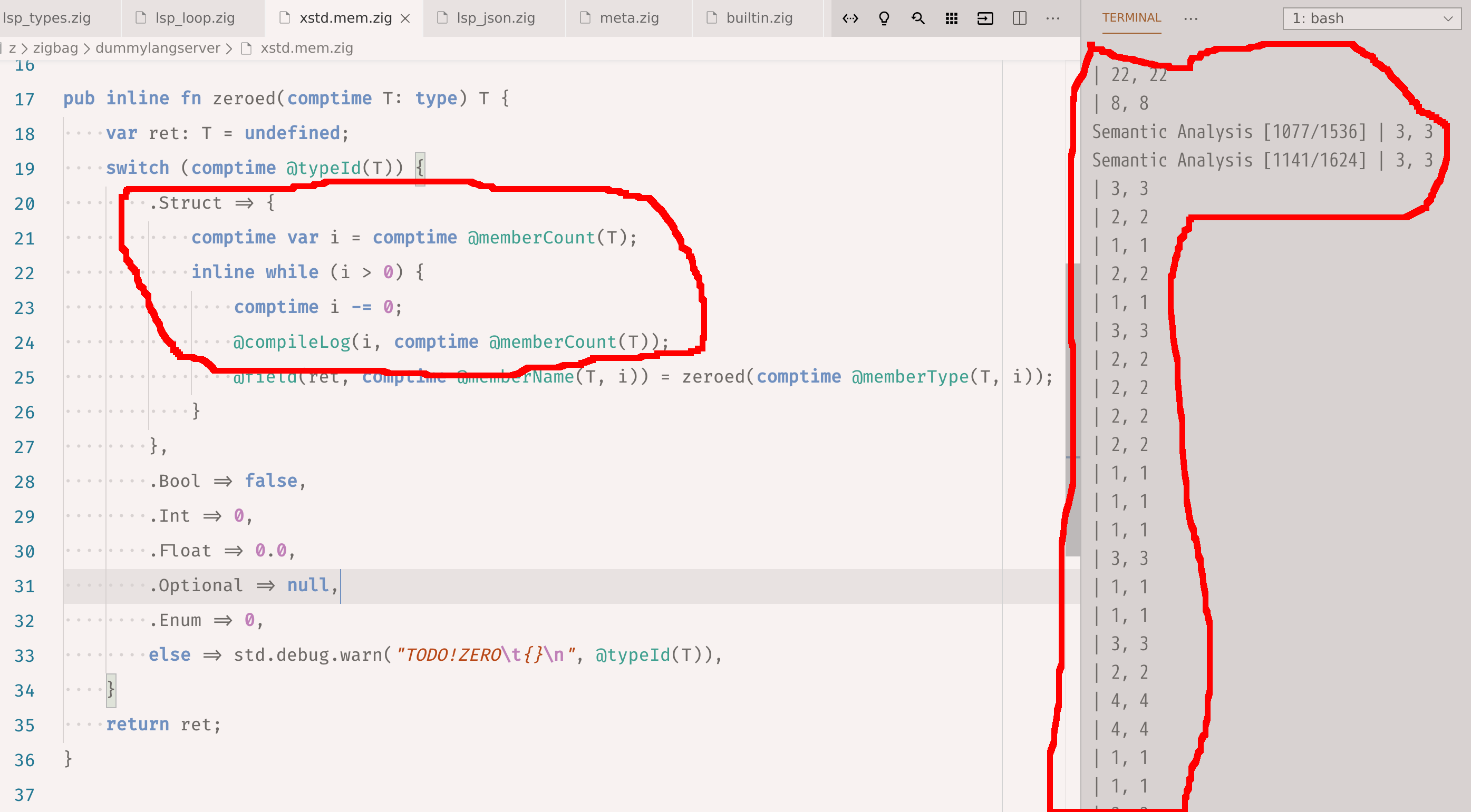Click the string "TODO!ZERO" on line 33

tap(449, 655)
